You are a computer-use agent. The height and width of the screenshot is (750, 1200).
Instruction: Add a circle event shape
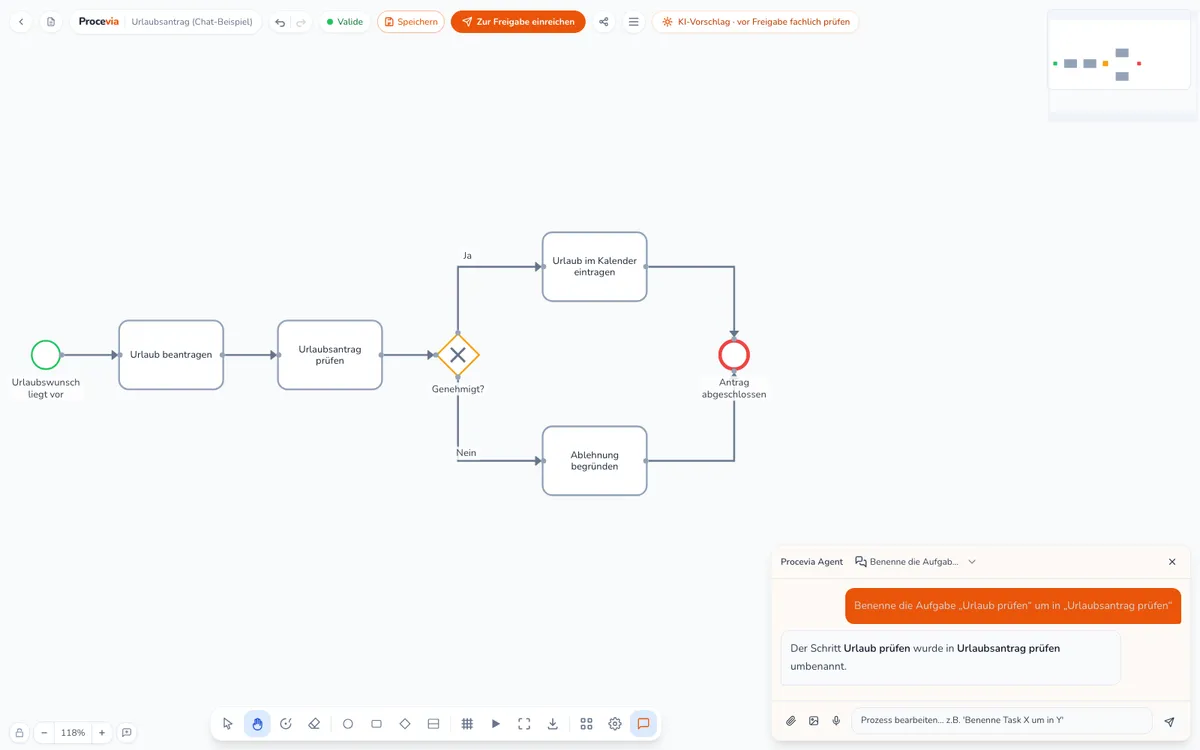pos(348,724)
